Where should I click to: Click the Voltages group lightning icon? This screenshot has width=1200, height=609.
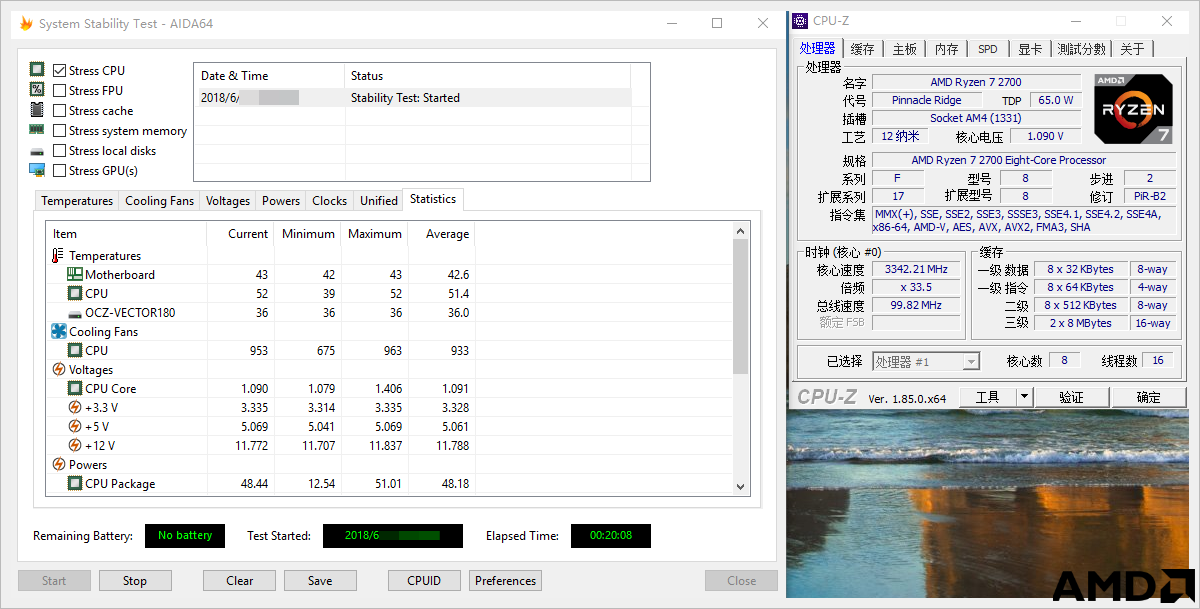tap(58, 369)
